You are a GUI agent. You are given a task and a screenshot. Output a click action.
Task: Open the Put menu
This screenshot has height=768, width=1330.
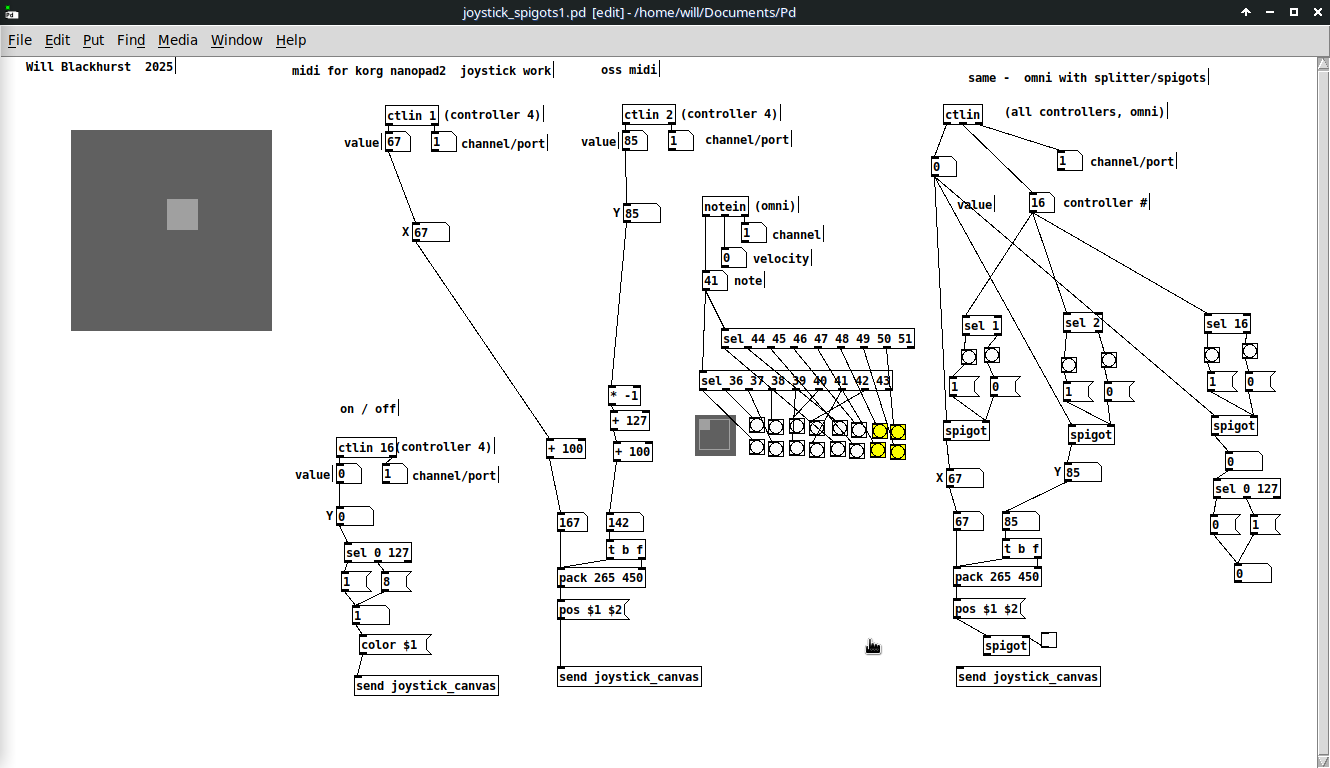[93, 40]
